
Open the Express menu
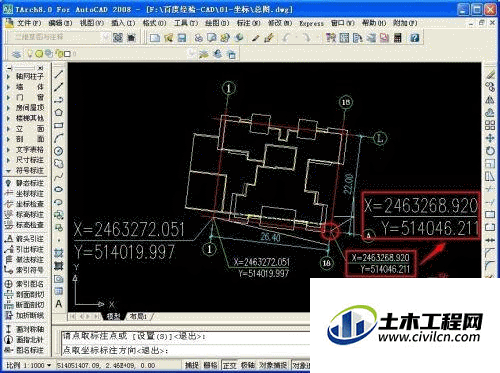click(311, 23)
